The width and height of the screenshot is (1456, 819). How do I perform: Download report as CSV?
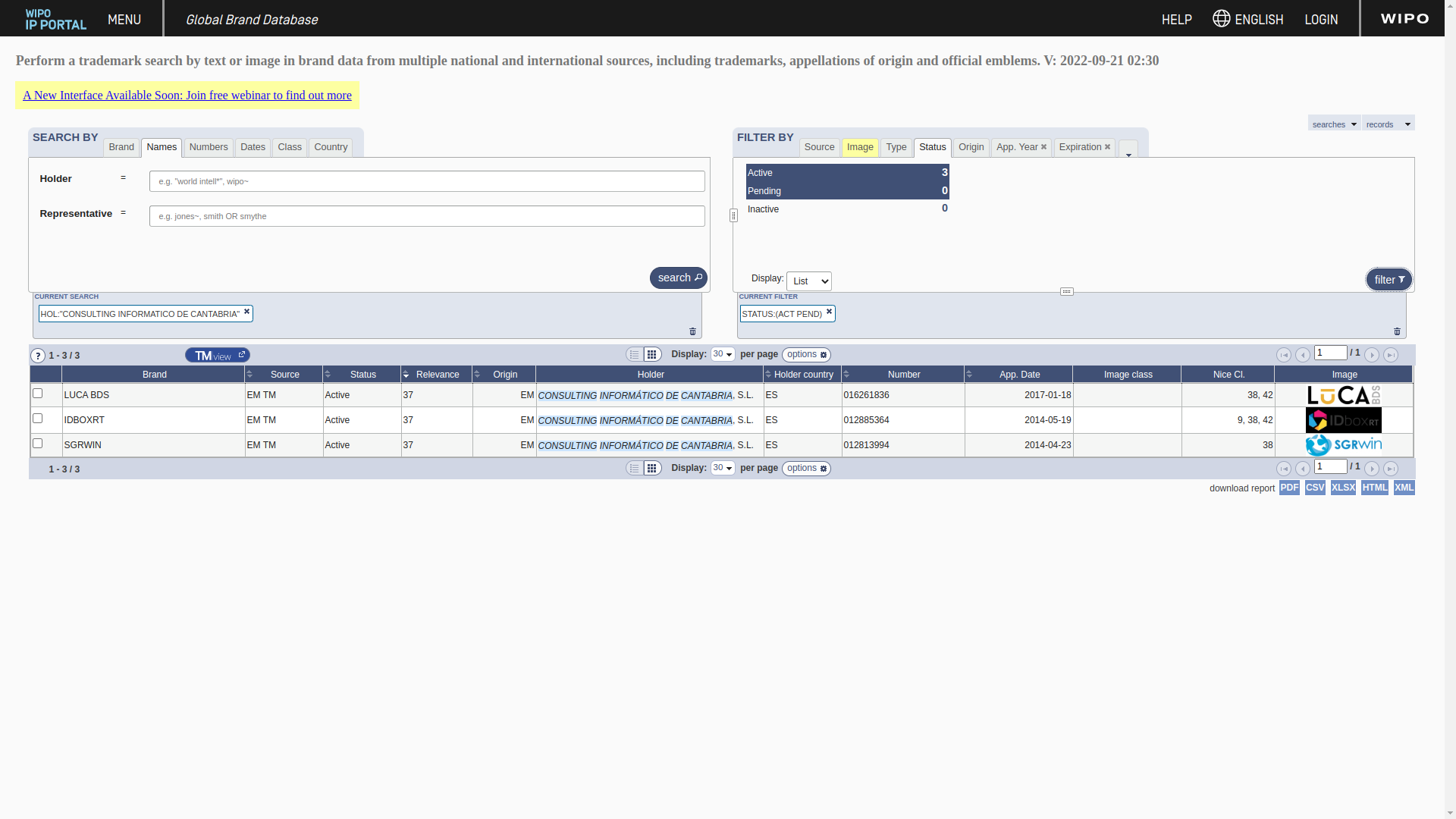[1315, 488]
